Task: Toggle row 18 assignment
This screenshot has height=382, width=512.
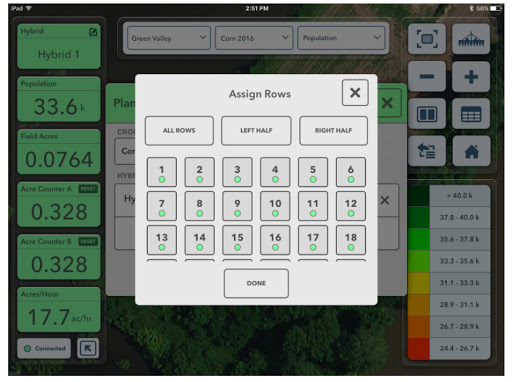Action: tap(351, 240)
